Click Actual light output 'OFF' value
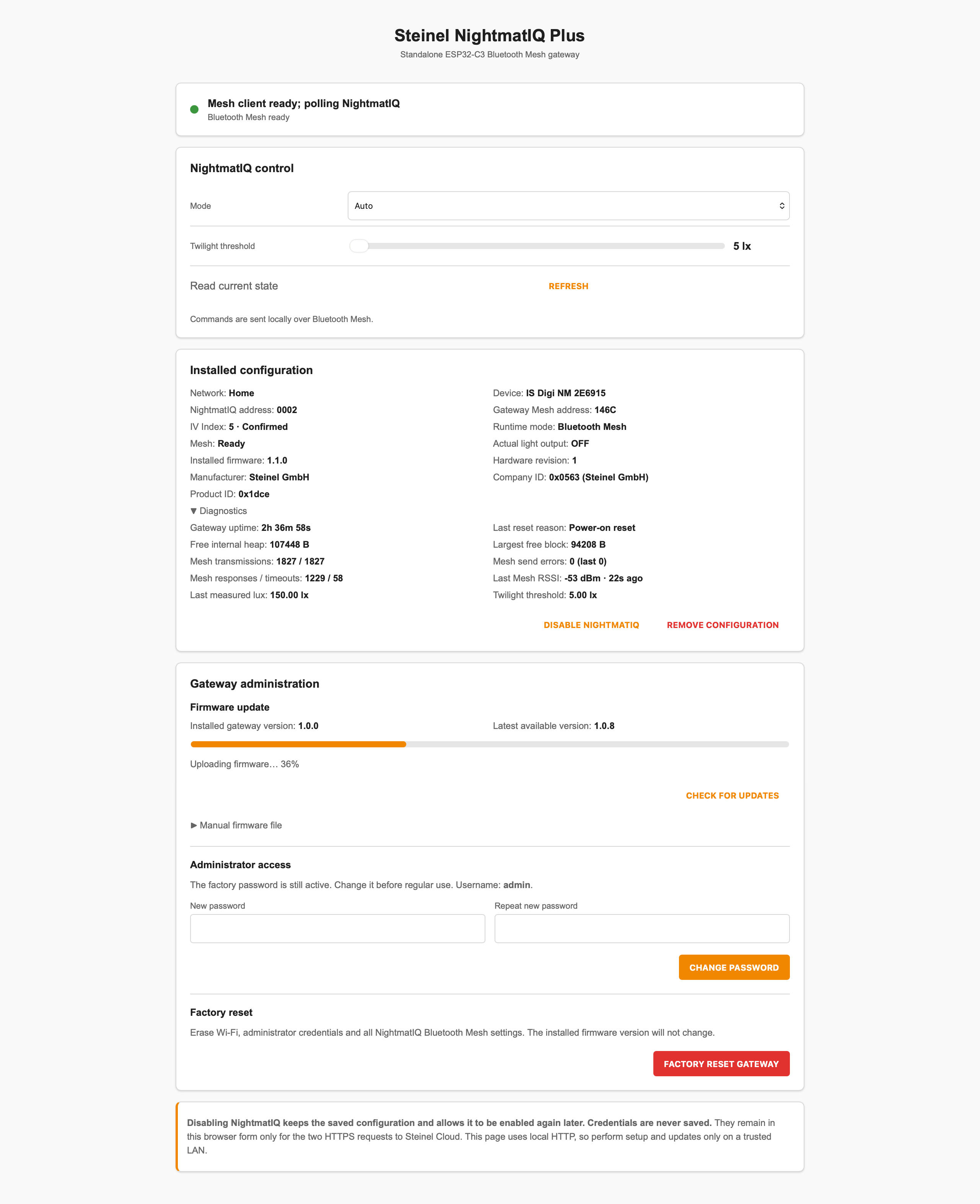 (580, 444)
